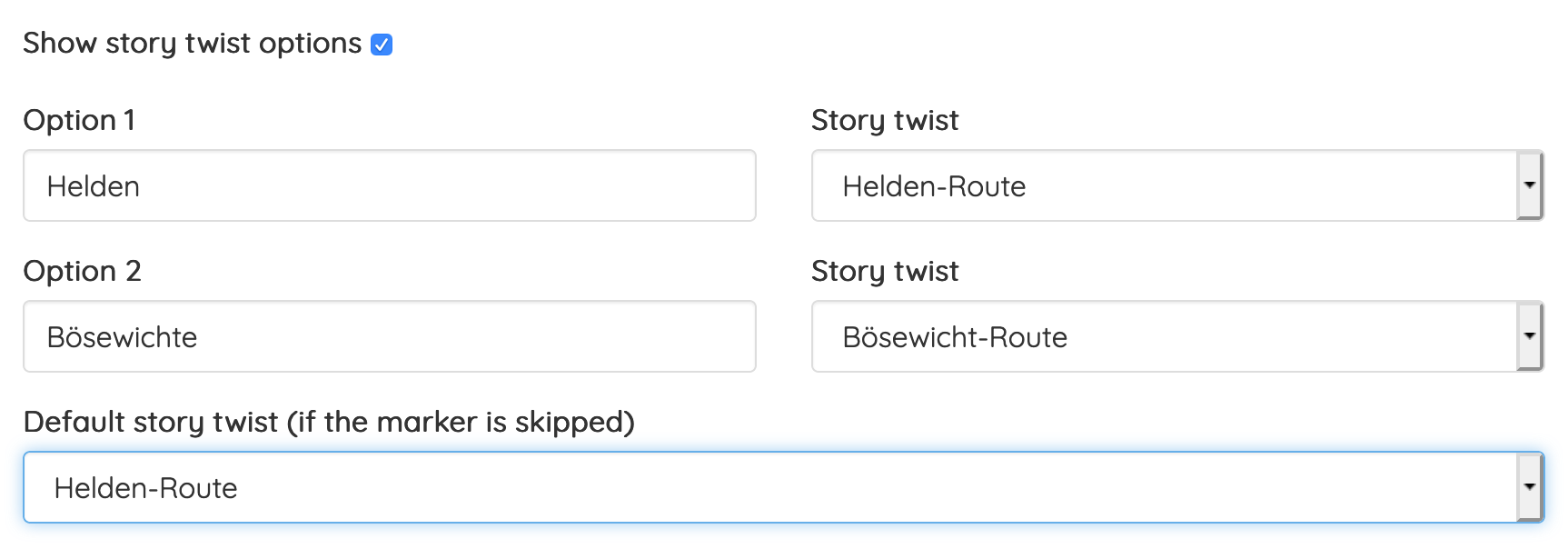The height and width of the screenshot is (549, 1568).
Task: Click the arrow on Option 1's Story twist select
Action: click(x=1530, y=185)
